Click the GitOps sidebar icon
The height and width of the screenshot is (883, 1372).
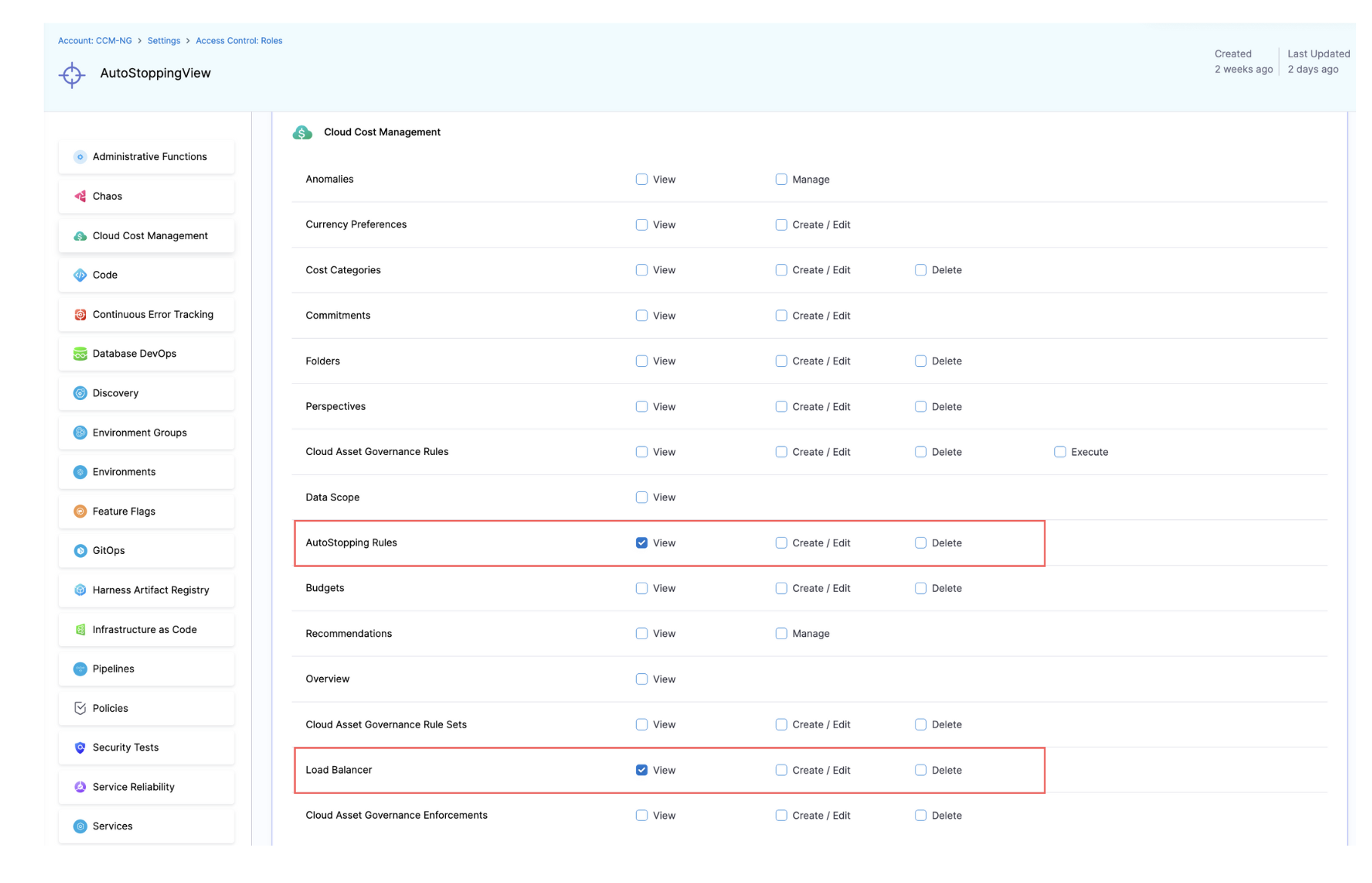[80, 551]
